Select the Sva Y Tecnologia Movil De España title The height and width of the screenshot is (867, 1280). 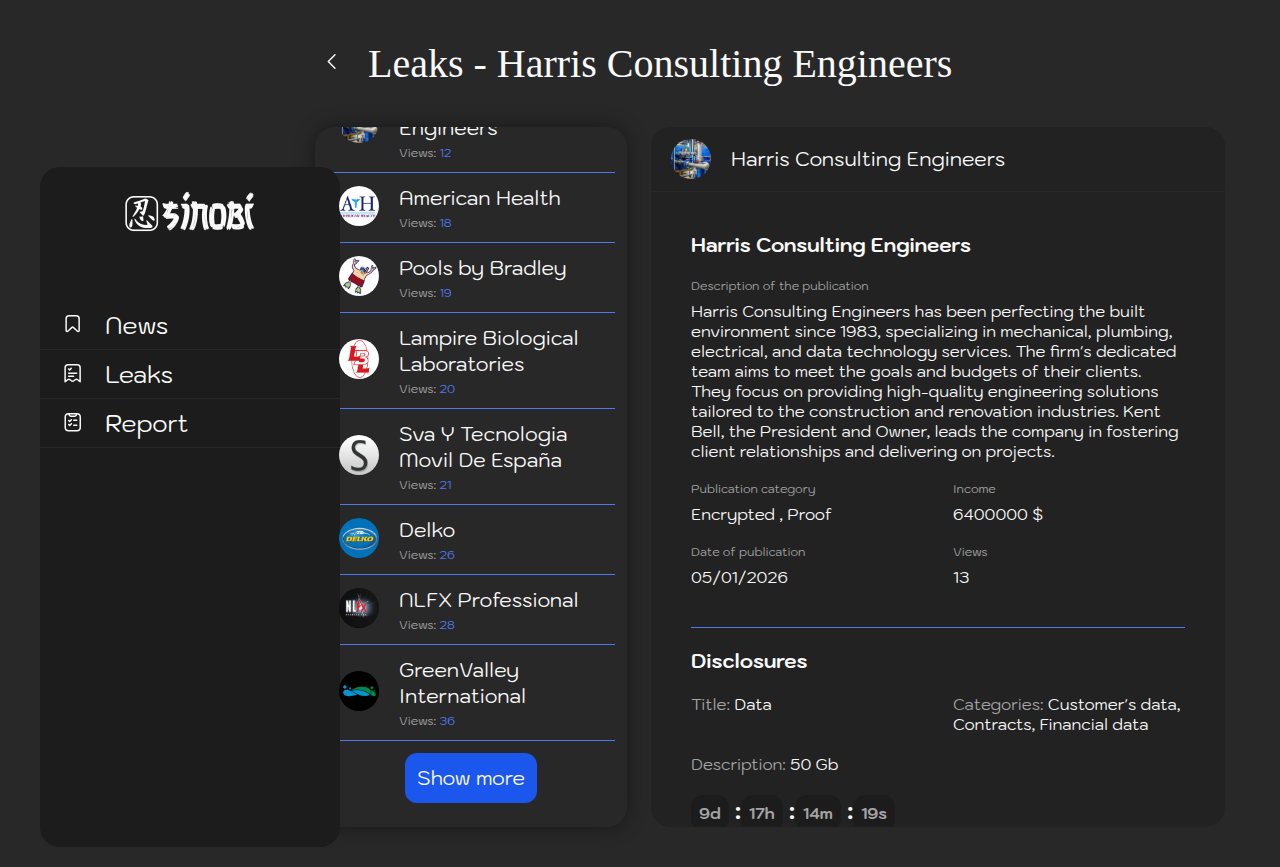point(483,447)
